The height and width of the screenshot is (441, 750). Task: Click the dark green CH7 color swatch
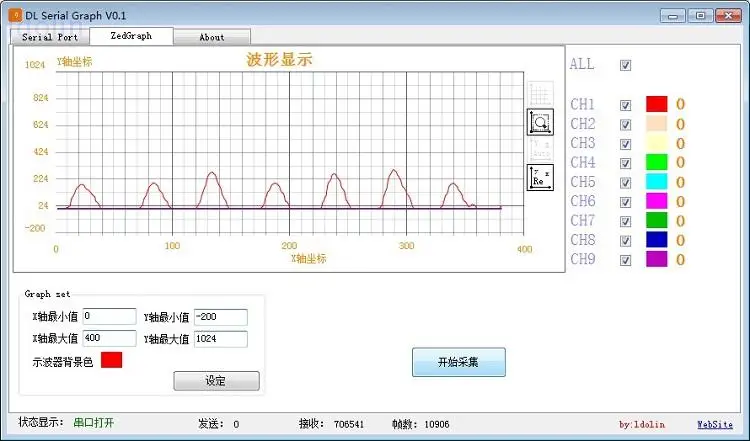tap(656, 220)
